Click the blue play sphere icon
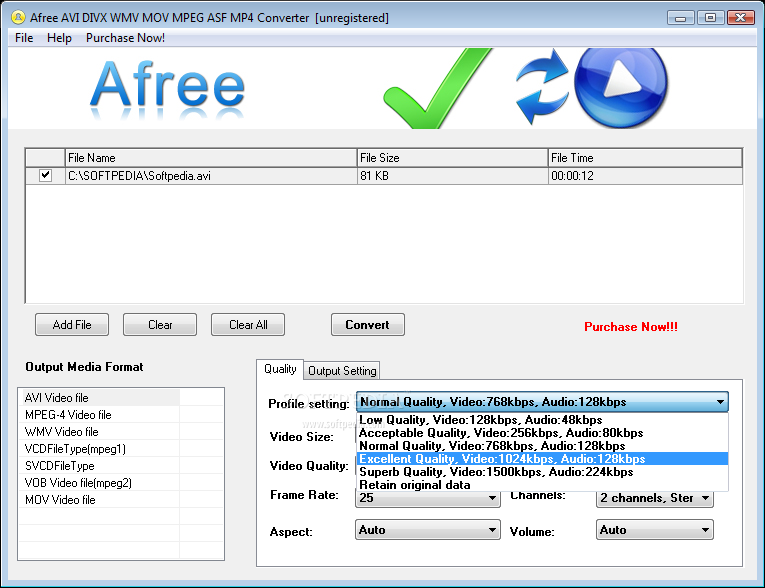 pyautogui.click(x=621, y=88)
